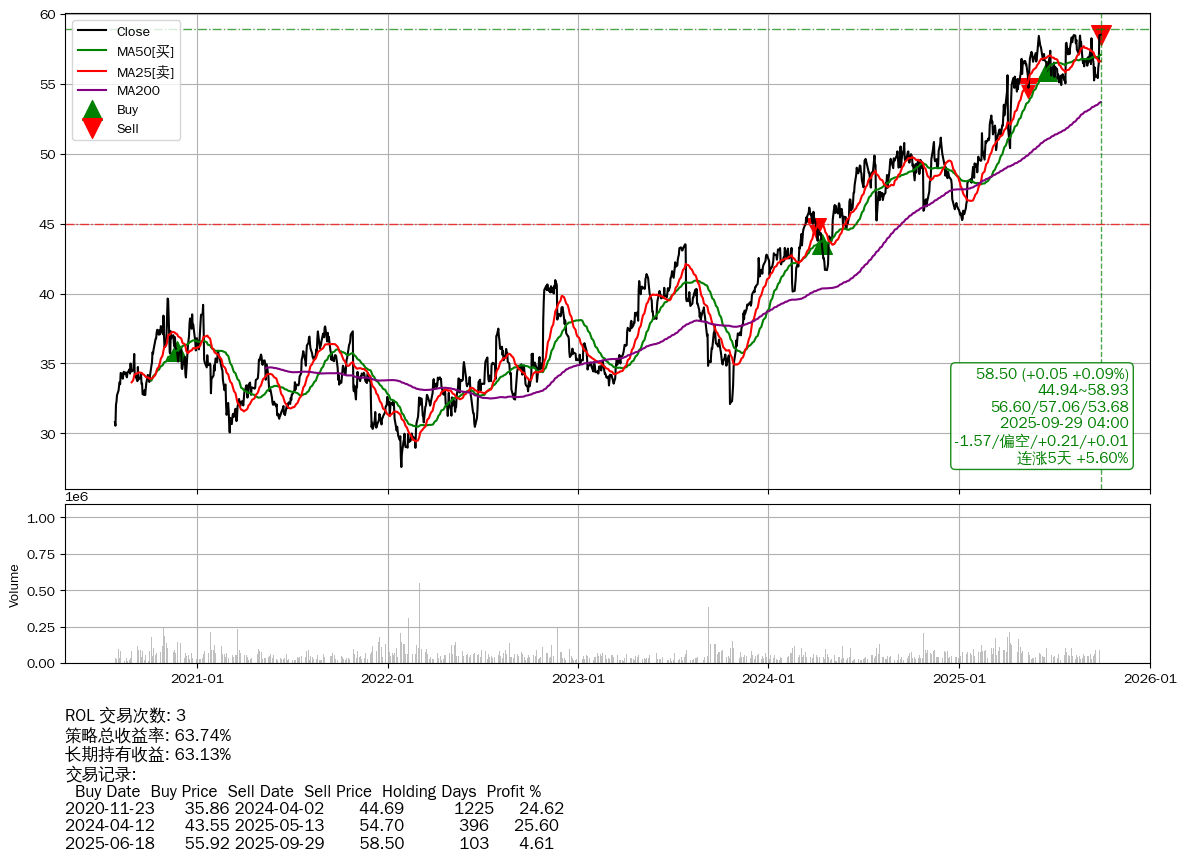Toggle the MA50[买] legend entry

click(x=145, y=51)
